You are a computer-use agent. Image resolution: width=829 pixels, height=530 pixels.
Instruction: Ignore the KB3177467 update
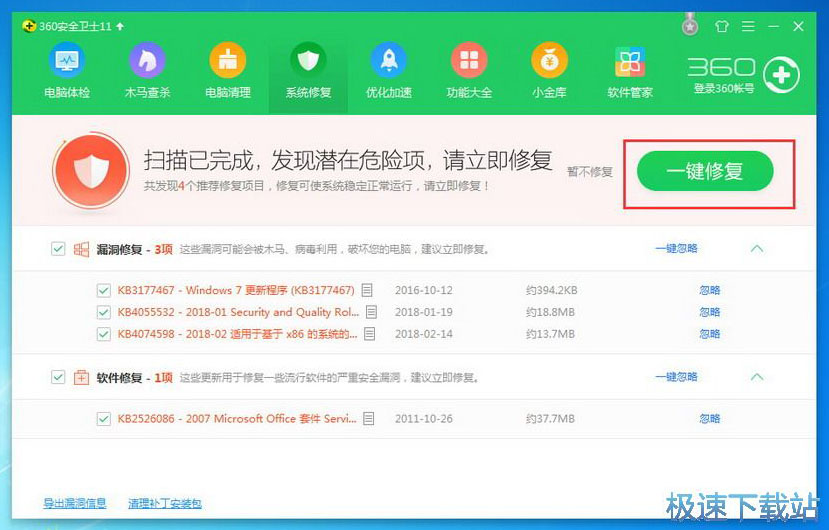710,290
